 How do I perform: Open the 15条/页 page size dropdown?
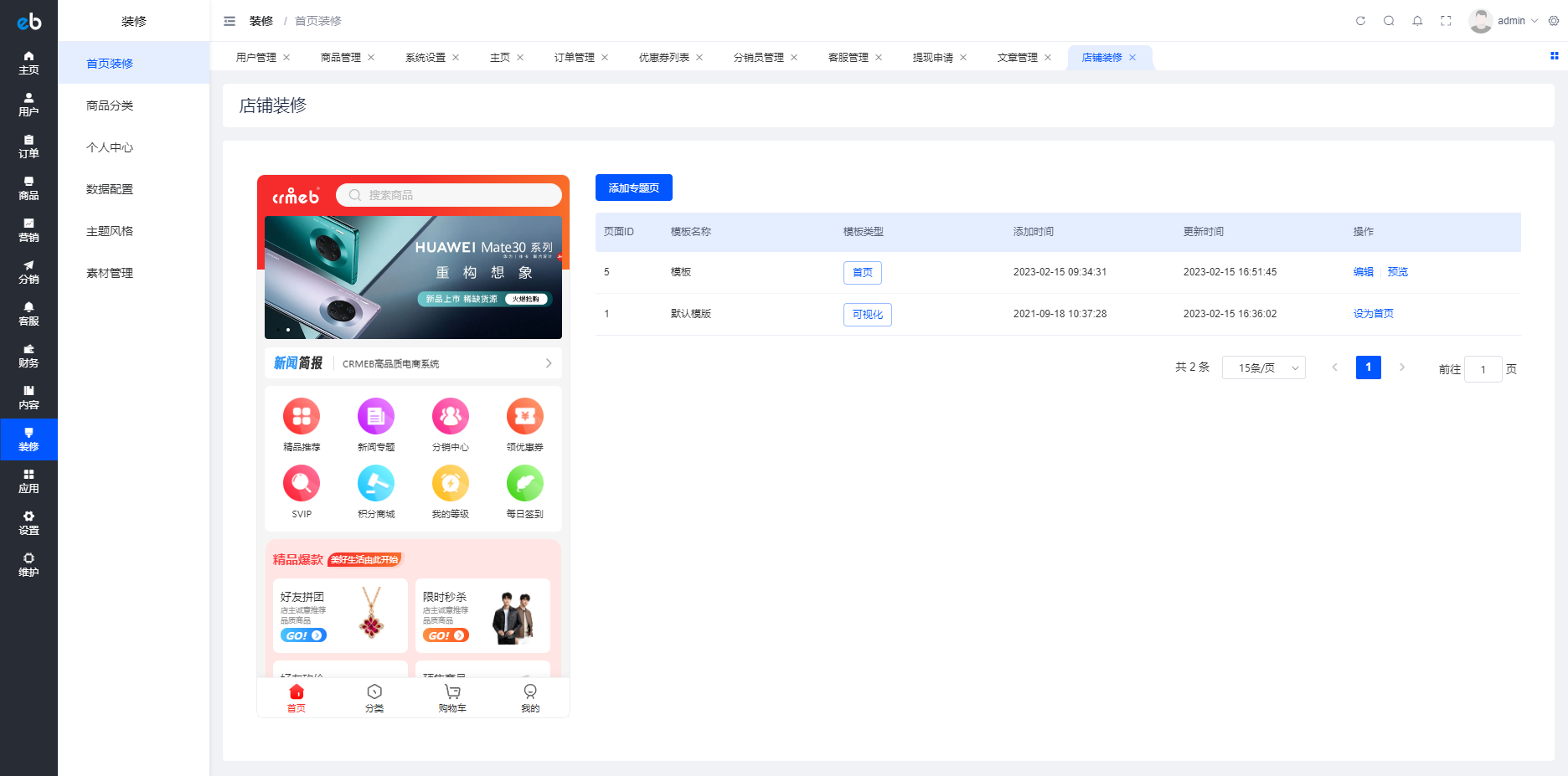1264,367
